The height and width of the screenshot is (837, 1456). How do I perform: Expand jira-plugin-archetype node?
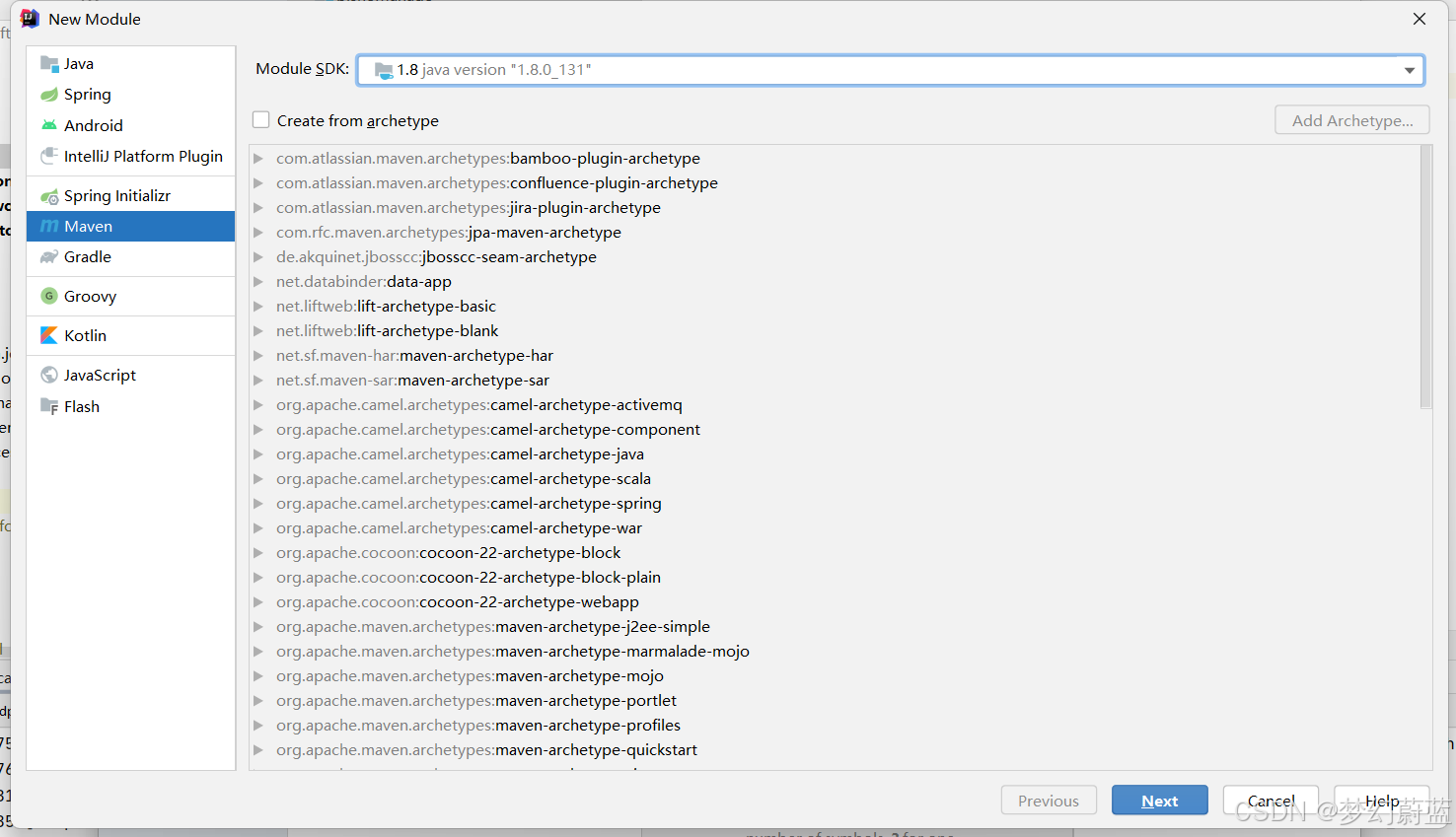258,208
